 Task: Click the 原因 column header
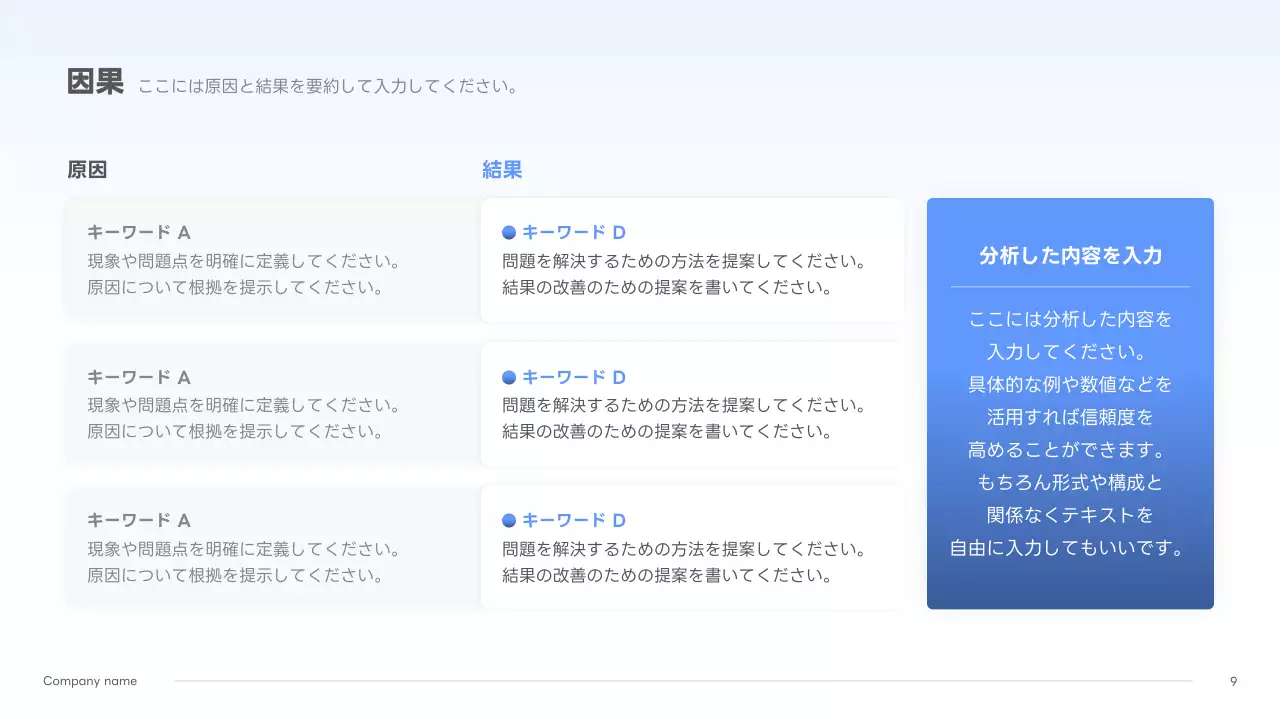tap(87, 169)
